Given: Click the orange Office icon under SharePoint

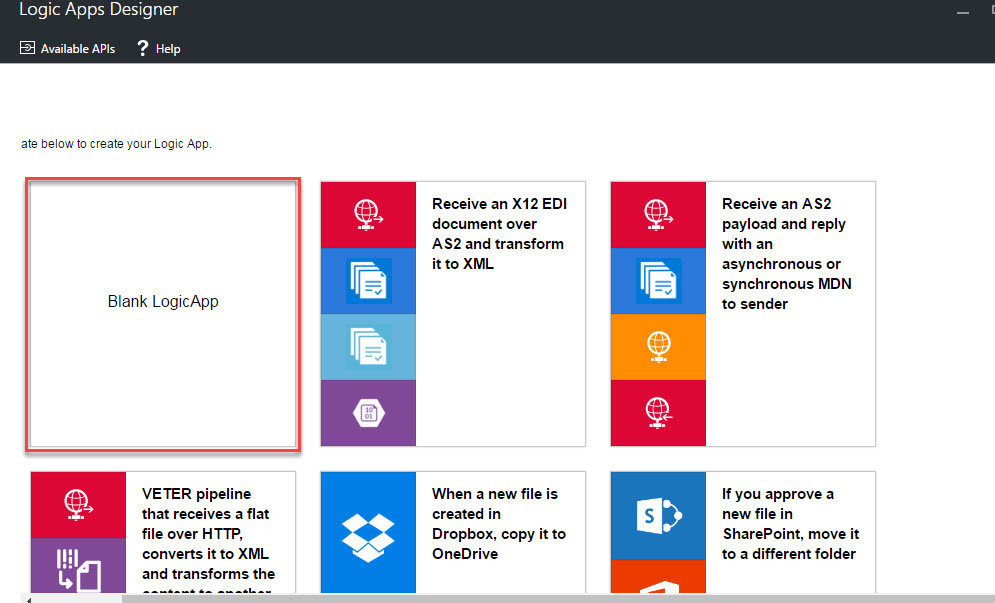Looking at the screenshot, I should [658, 576].
